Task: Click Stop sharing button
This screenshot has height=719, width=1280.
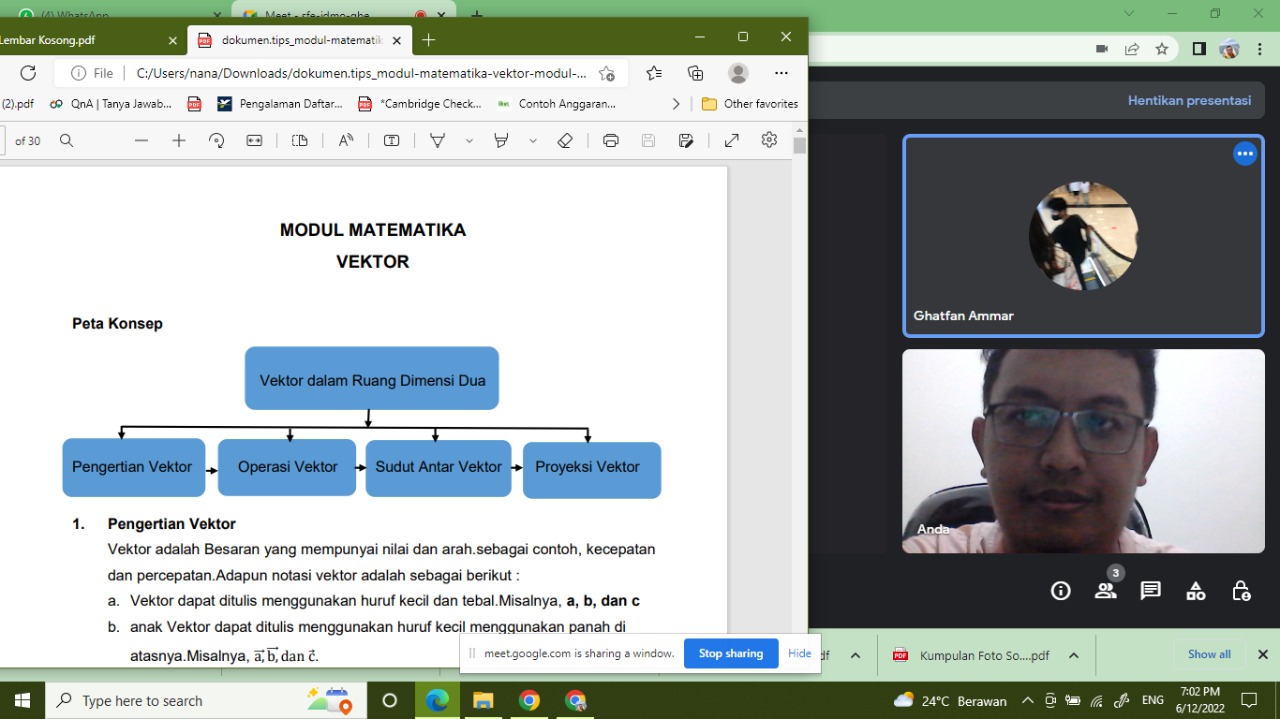Action: (730, 653)
